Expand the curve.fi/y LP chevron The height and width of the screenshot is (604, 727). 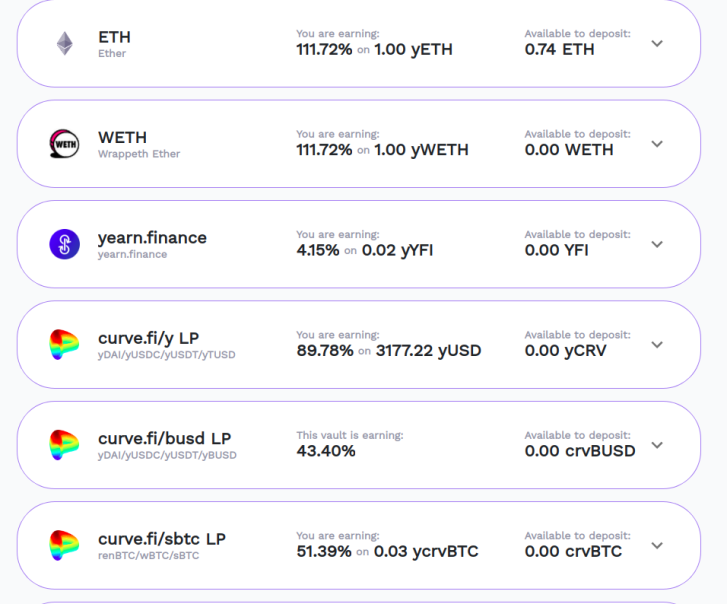pyautogui.click(x=657, y=344)
